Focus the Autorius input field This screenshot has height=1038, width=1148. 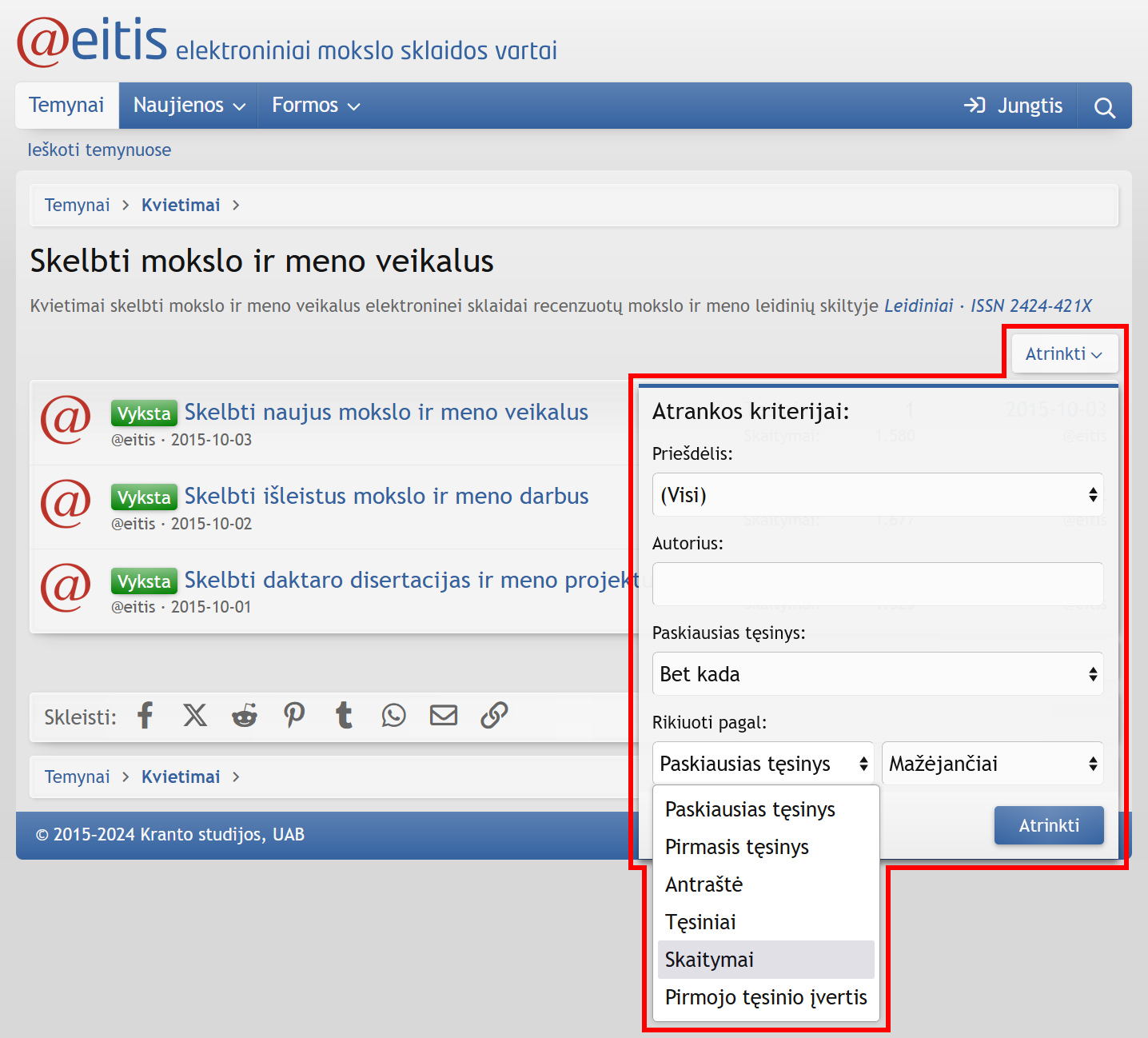878,585
